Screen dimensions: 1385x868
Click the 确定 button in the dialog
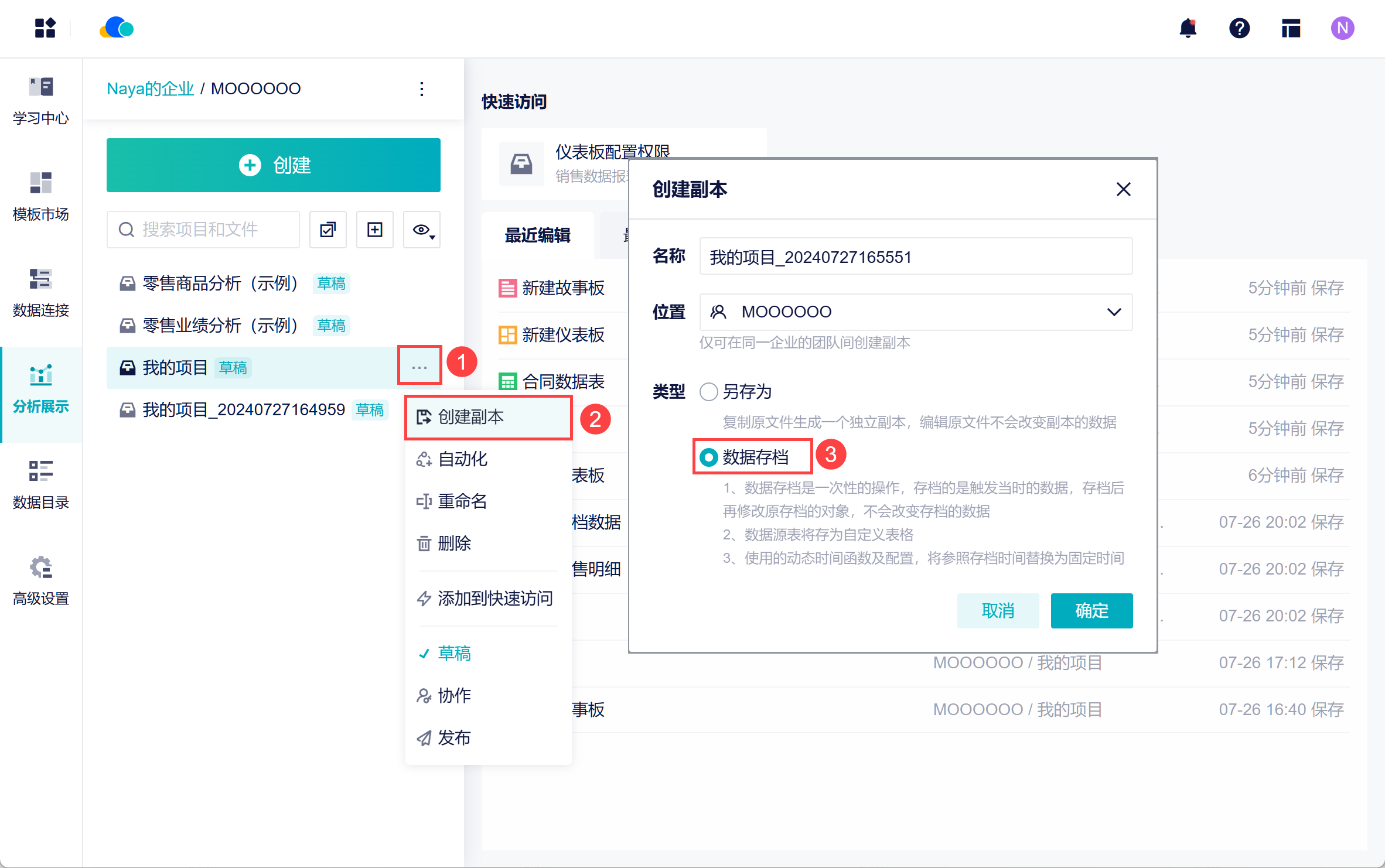[x=1091, y=611]
